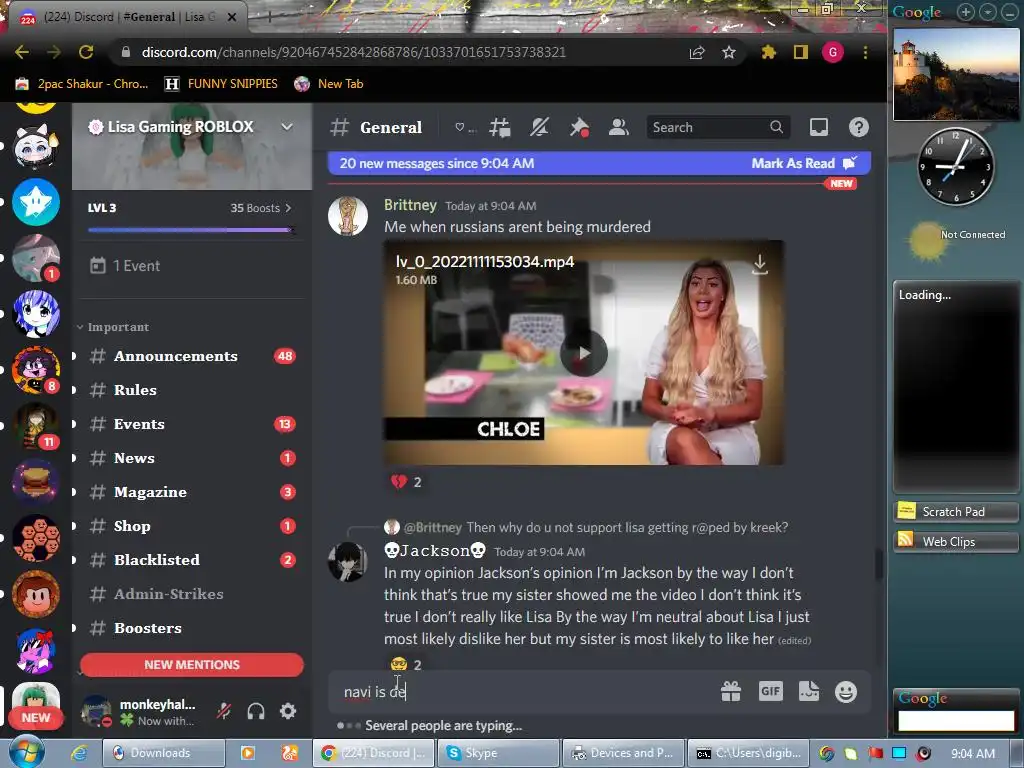The height and width of the screenshot is (768, 1024).
Task: Toggle deafen headphones icon
Action: click(256, 711)
